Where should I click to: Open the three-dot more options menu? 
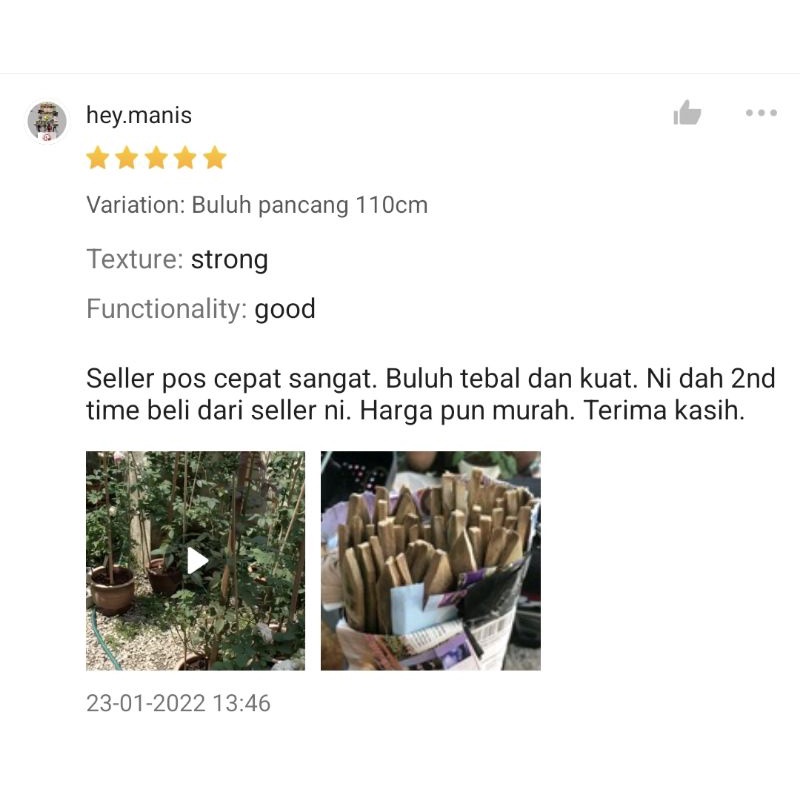click(x=761, y=113)
